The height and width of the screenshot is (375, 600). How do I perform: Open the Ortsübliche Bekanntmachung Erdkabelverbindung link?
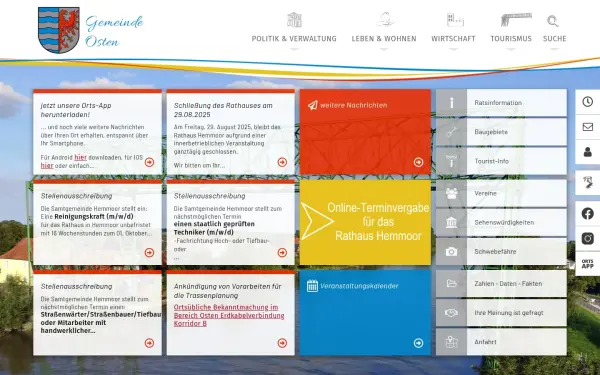coord(229,315)
